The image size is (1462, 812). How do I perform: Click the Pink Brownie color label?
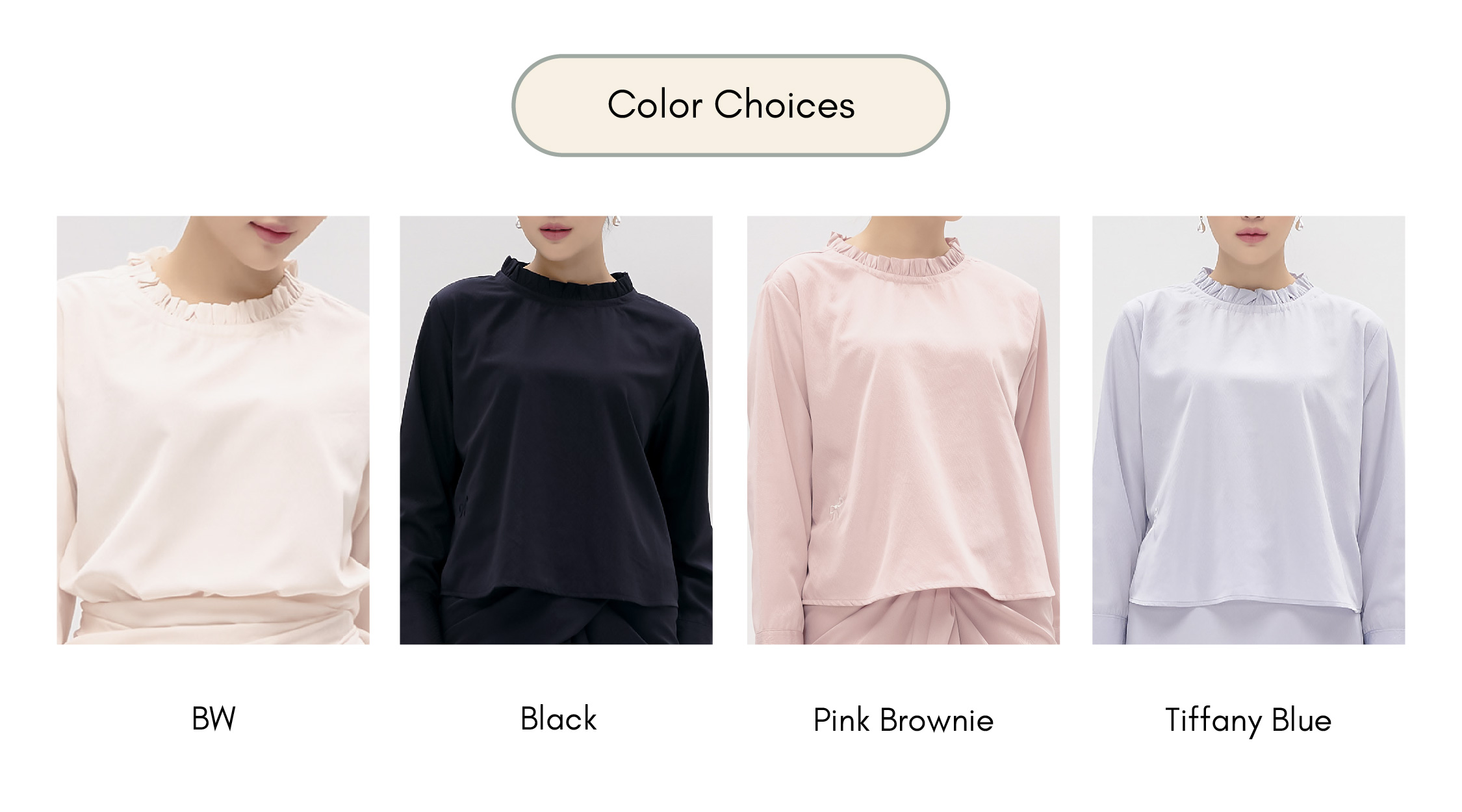point(903,720)
